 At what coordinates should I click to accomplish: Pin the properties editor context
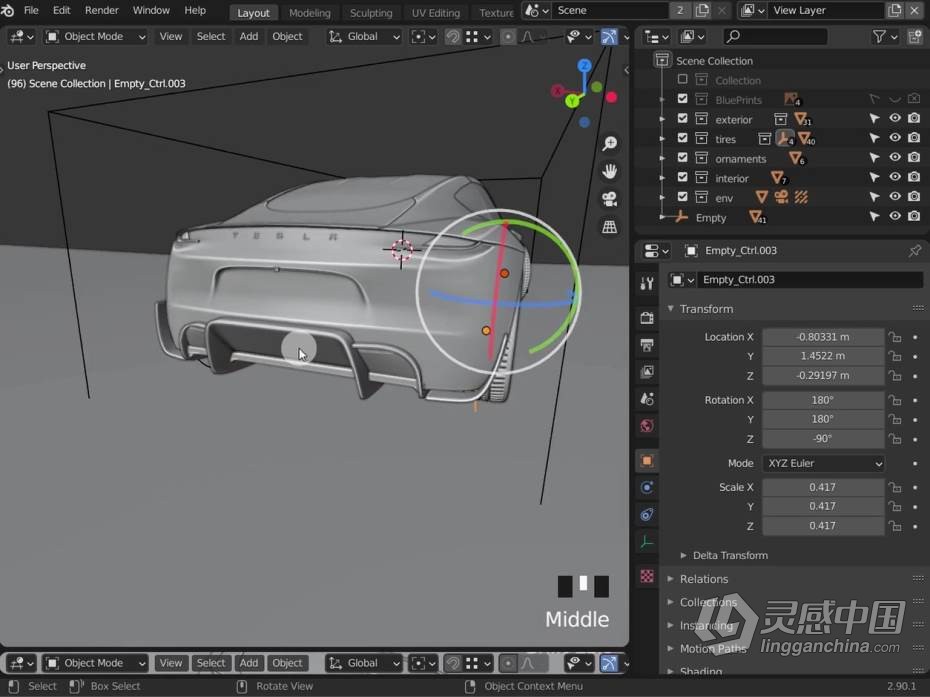pyautogui.click(x=915, y=251)
